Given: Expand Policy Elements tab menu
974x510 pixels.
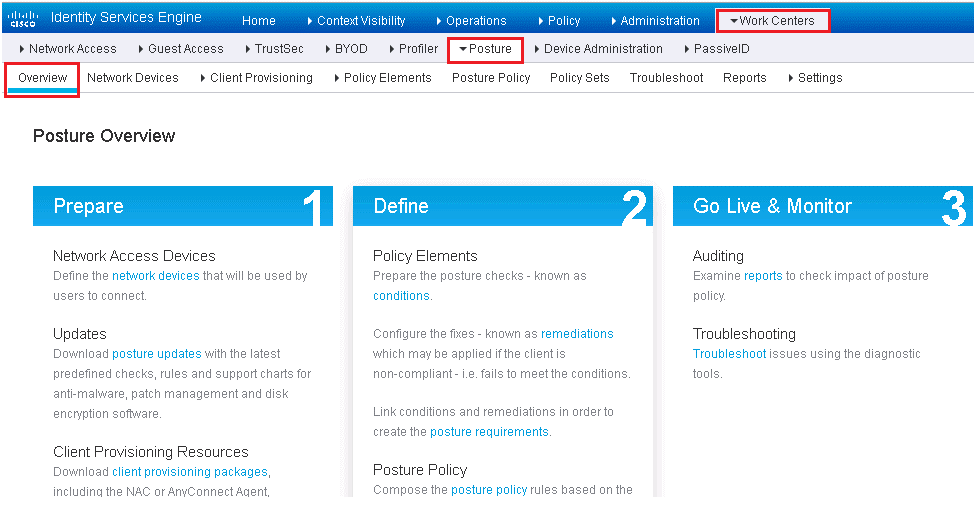Looking at the screenshot, I should point(383,78).
